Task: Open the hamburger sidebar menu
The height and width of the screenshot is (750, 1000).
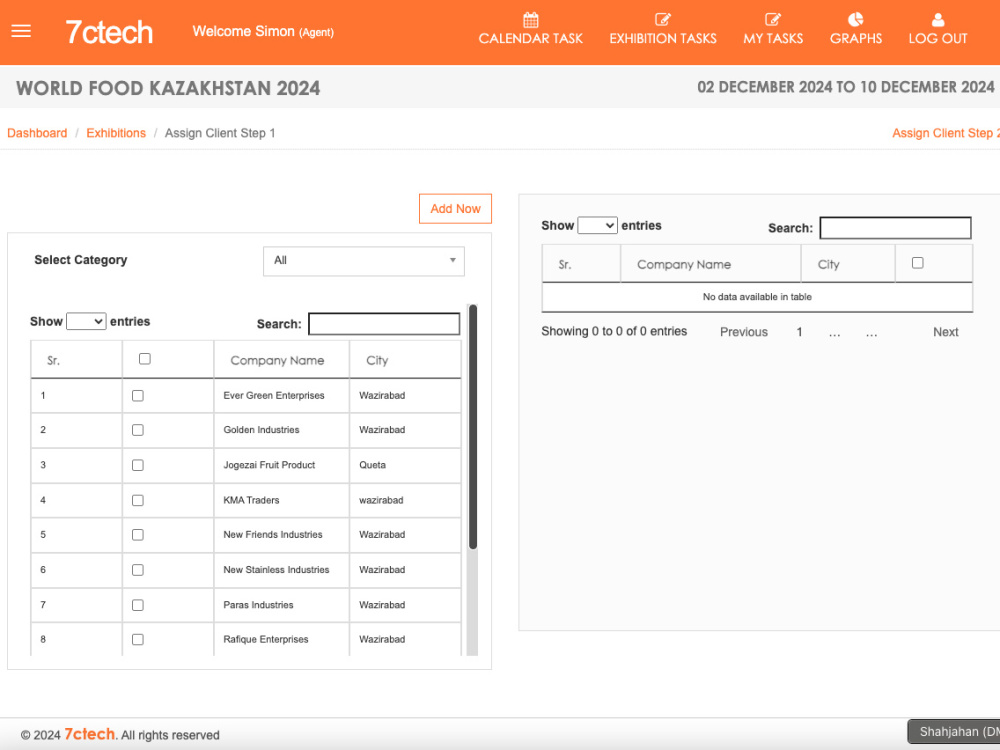Action: tap(21, 31)
